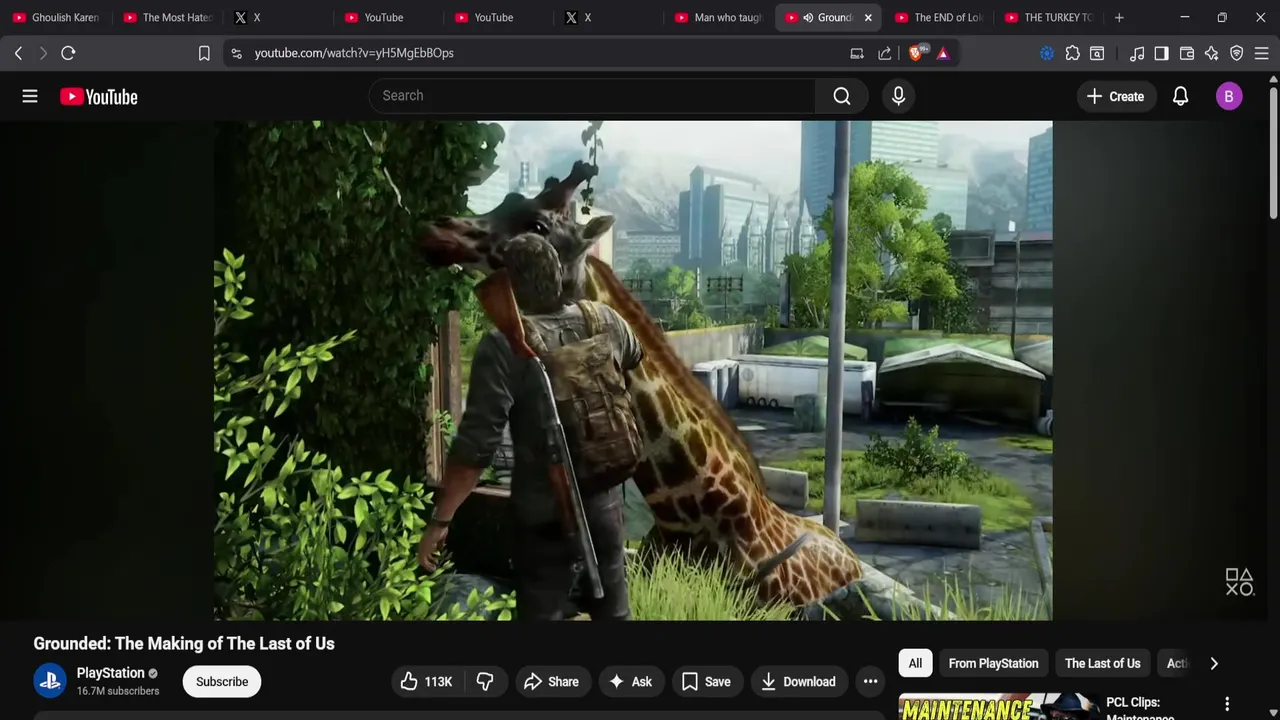
Task: Open the share icon in the address bar
Action: click(885, 53)
